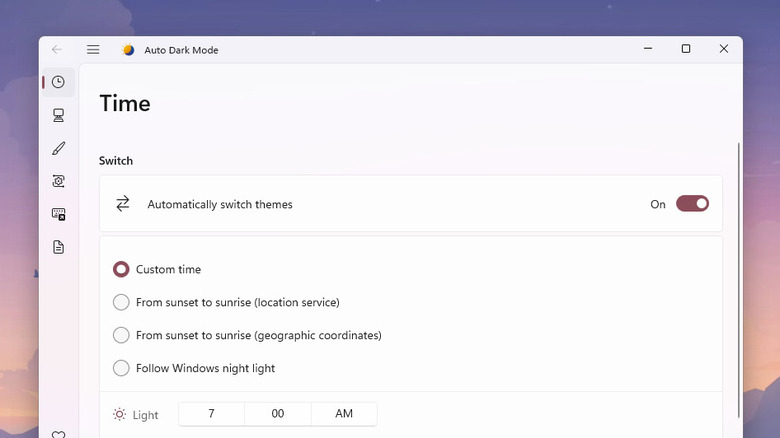The width and height of the screenshot is (780, 438).
Task: Click the vertical scrollbar on the right
Action: click(x=738, y=280)
